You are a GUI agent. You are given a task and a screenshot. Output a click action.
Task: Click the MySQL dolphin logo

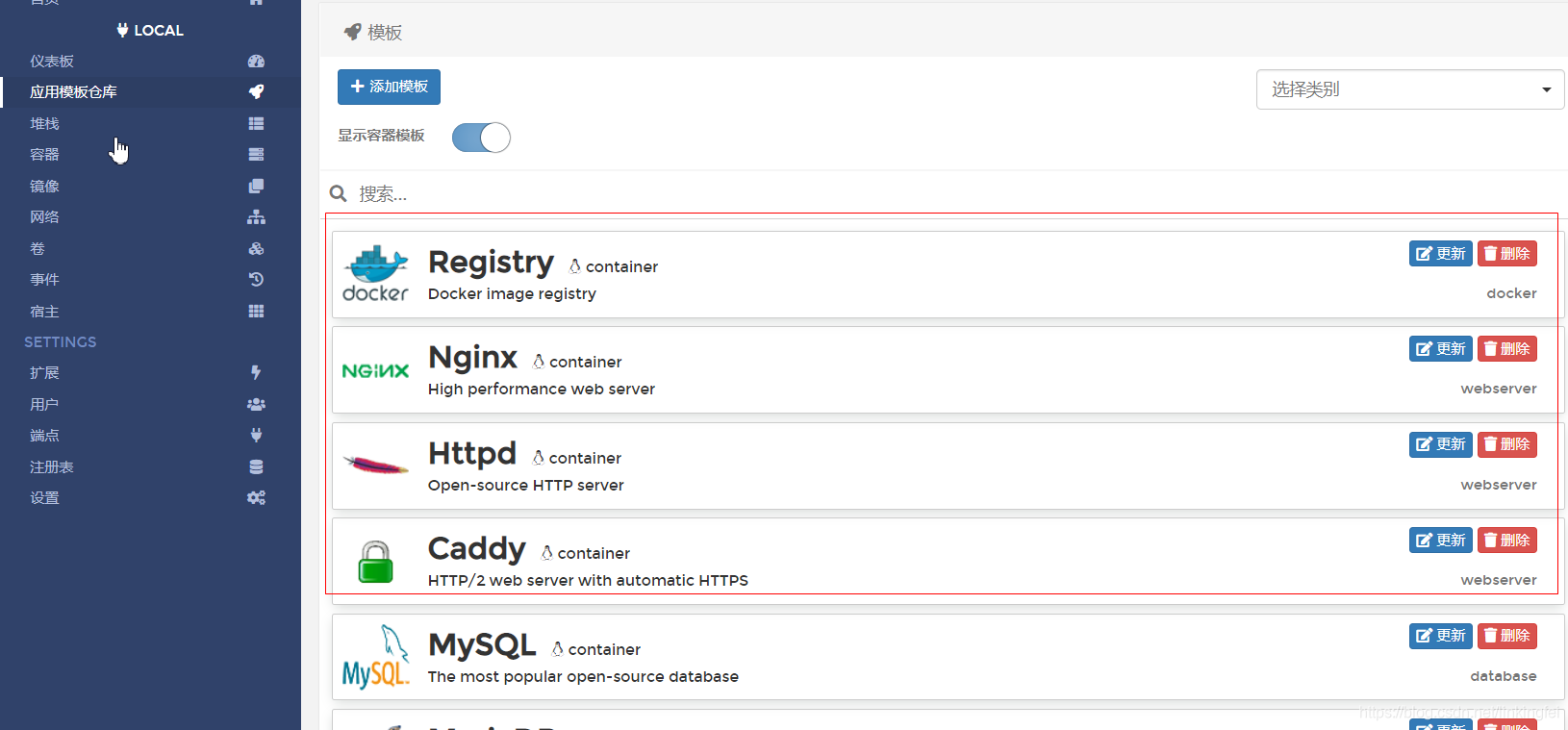point(375,657)
